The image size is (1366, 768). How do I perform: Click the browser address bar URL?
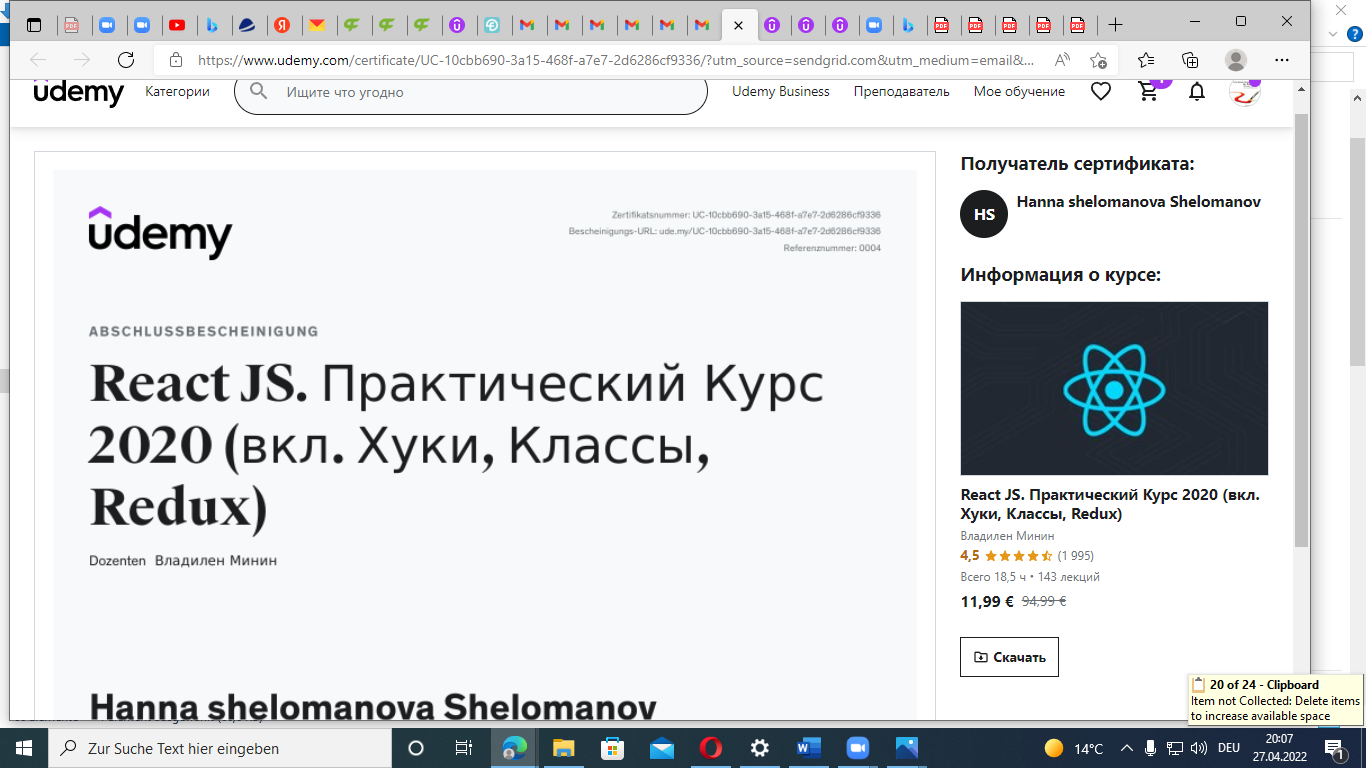coord(615,60)
